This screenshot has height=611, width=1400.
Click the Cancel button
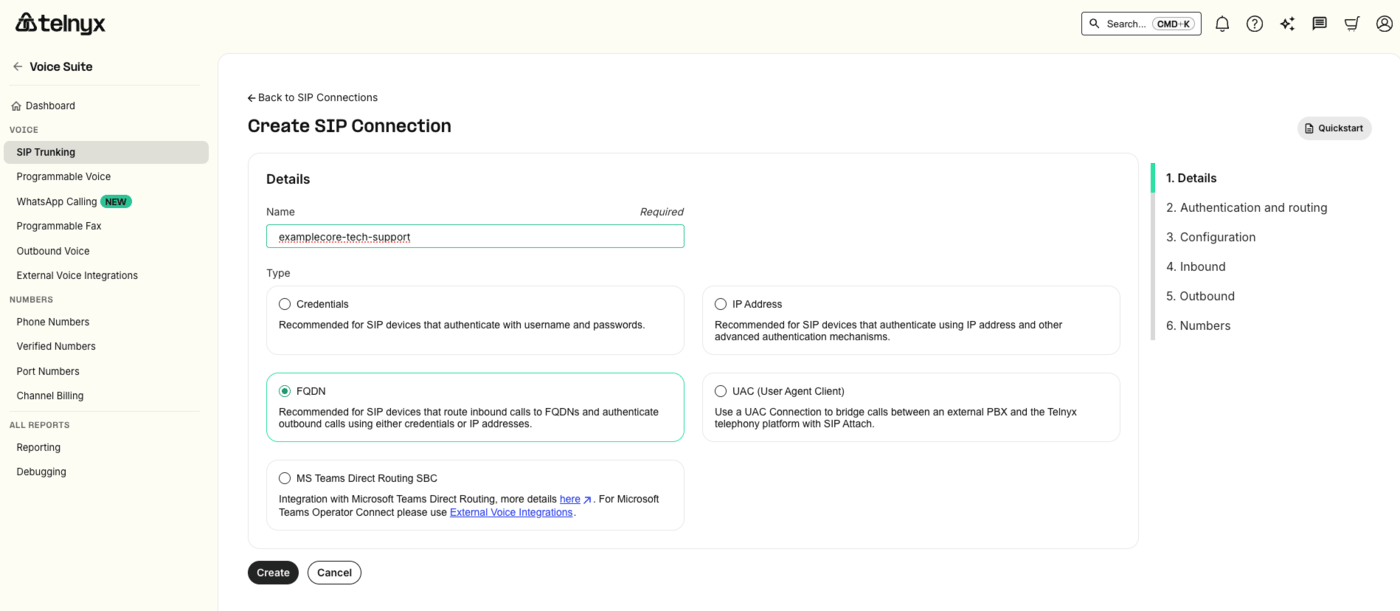click(334, 573)
